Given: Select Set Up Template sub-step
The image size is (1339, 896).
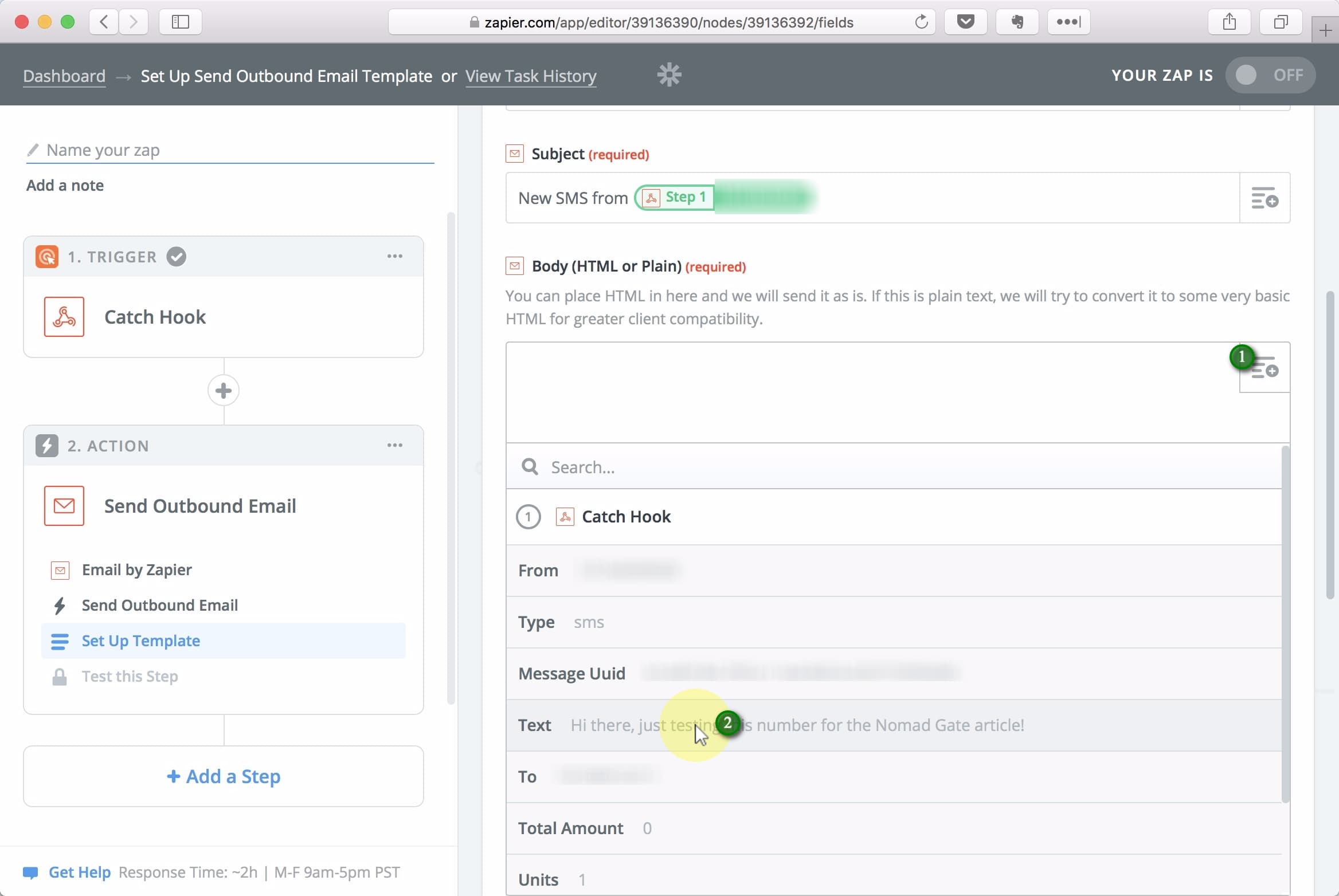Looking at the screenshot, I should click(x=224, y=641).
